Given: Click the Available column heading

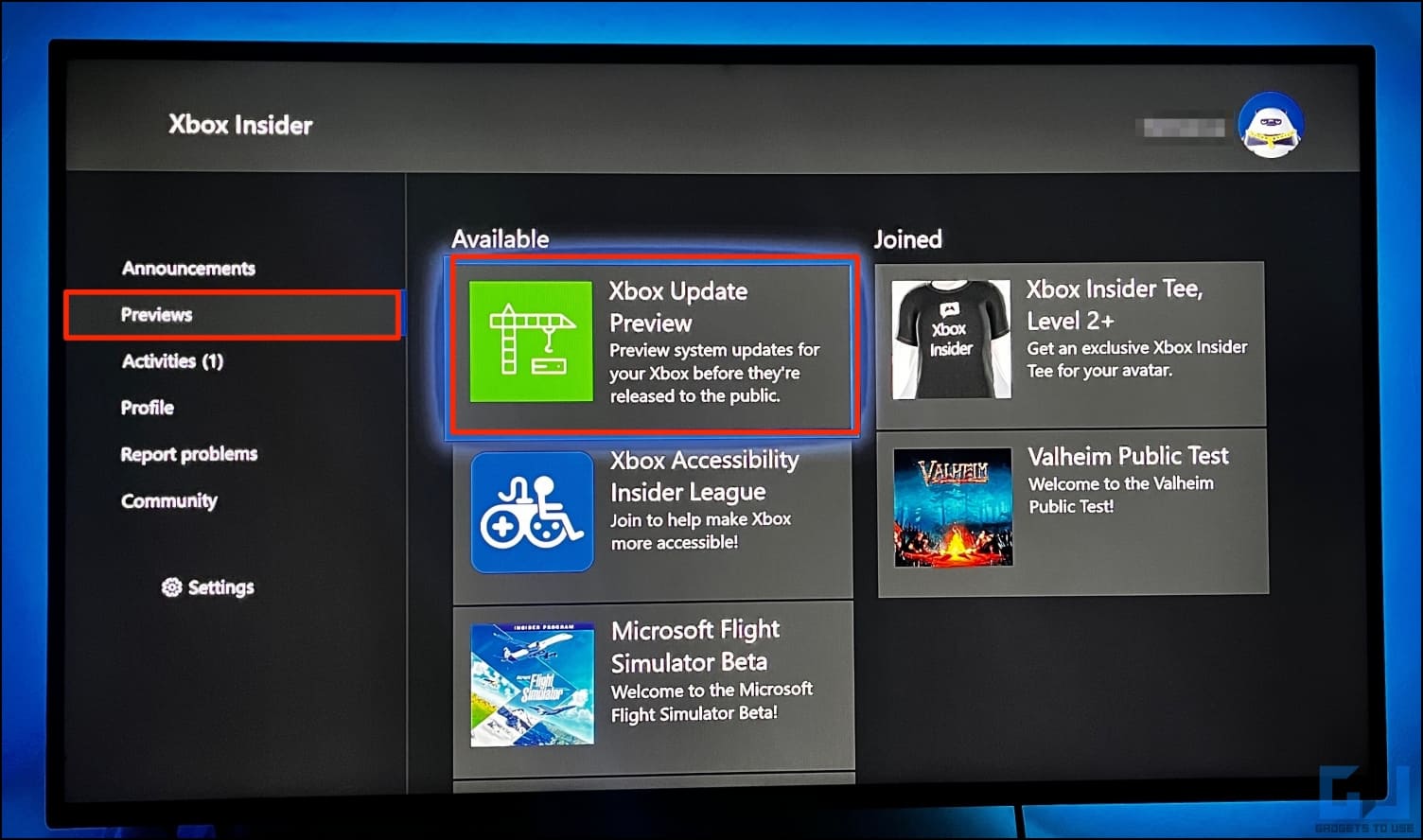Looking at the screenshot, I should [x=501, y=238].
